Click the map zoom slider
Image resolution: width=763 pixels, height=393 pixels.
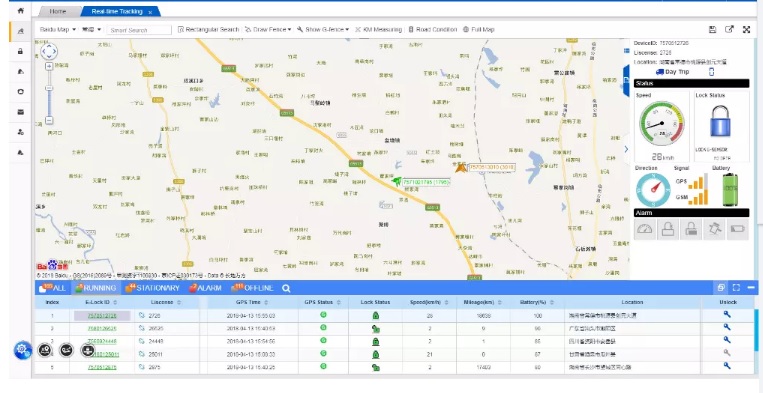click(49, 93)
